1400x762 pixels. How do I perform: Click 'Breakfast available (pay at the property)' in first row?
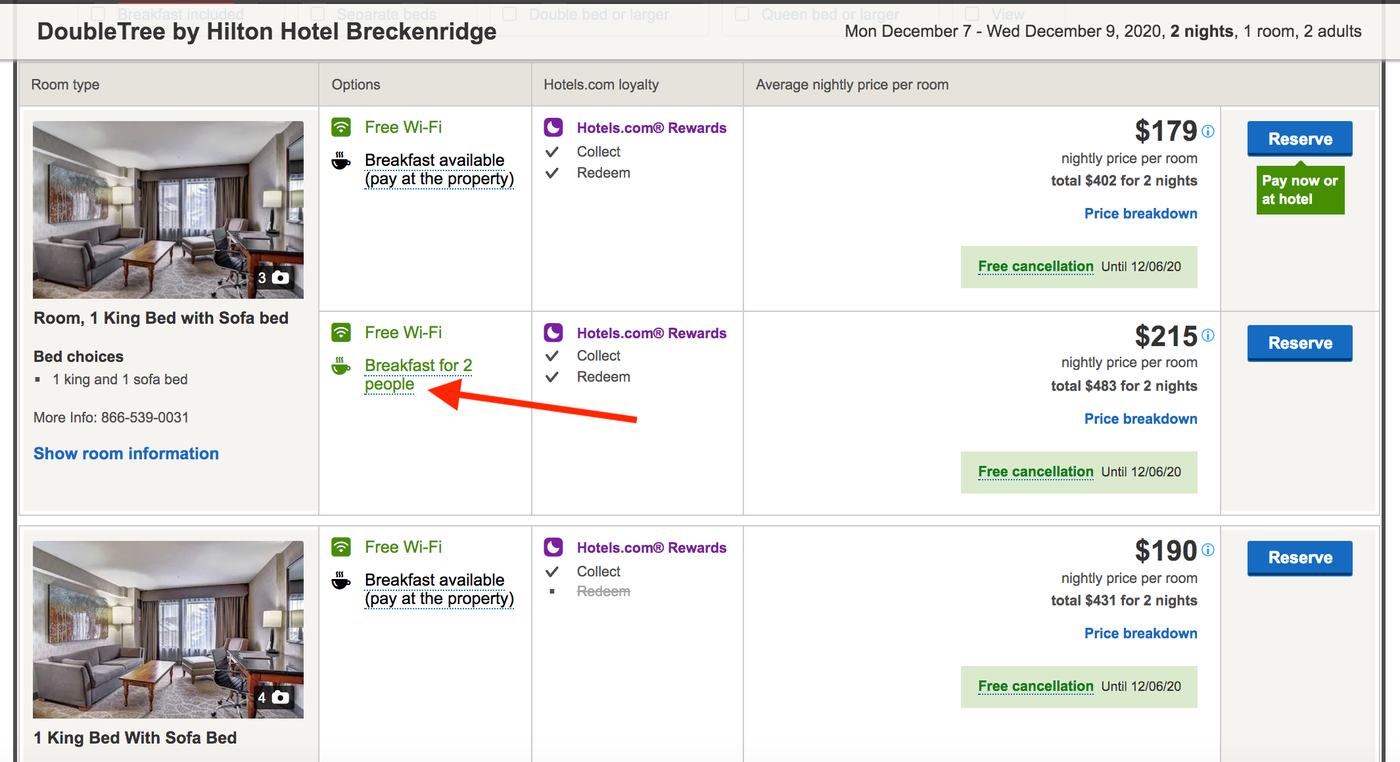(438, 170)
